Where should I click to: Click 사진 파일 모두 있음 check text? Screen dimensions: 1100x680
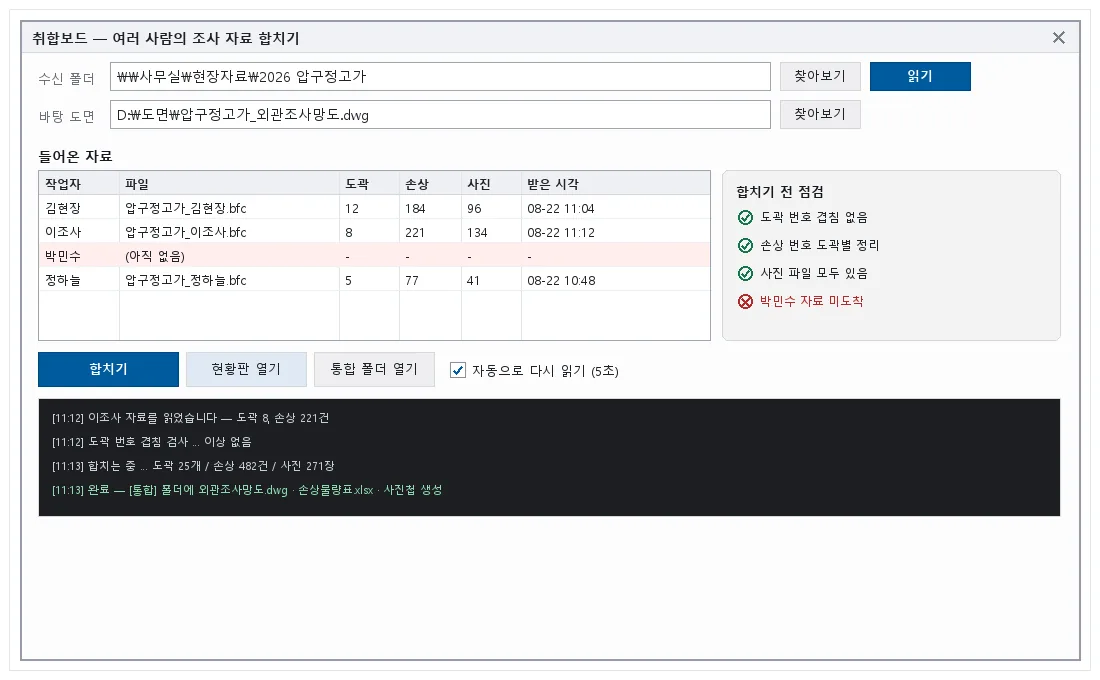pyautogui.click(x=814, y=274)
